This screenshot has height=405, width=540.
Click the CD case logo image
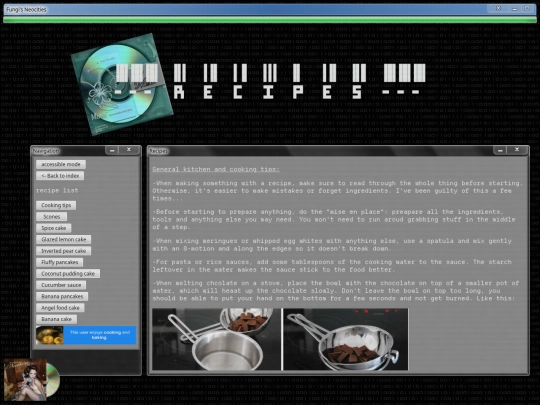[122, 84]
